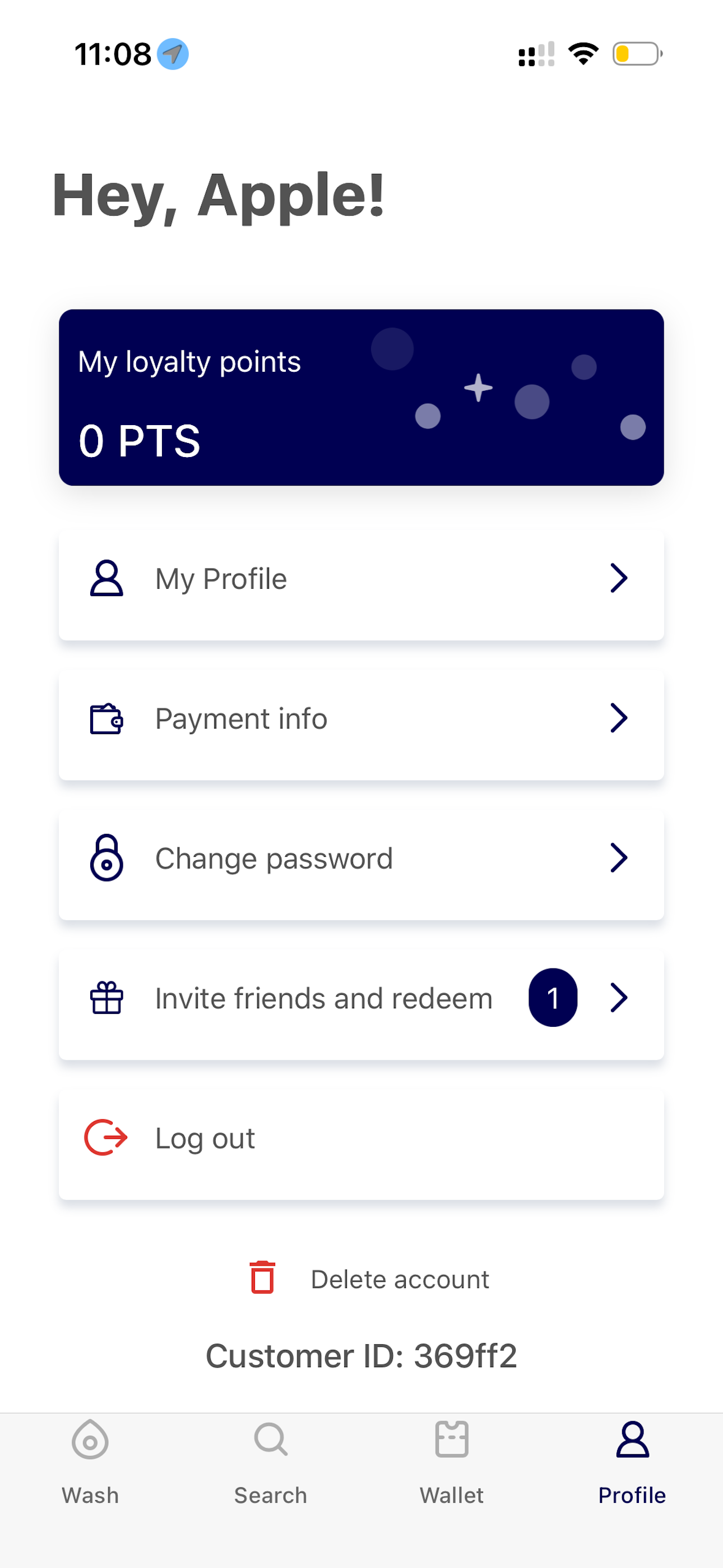
Task: Tap the Wash droplet icon
Action: pyautogui.click(x=90, y=1440)
